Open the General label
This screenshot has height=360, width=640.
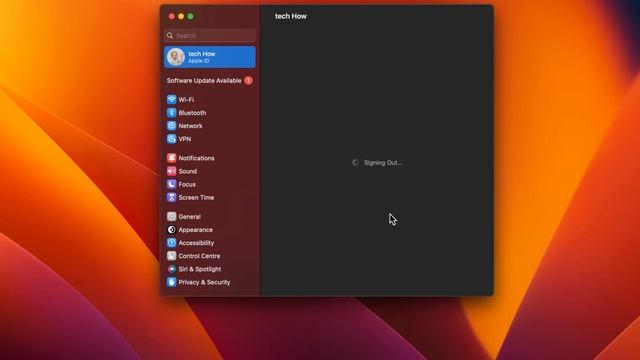click(189, 216)
